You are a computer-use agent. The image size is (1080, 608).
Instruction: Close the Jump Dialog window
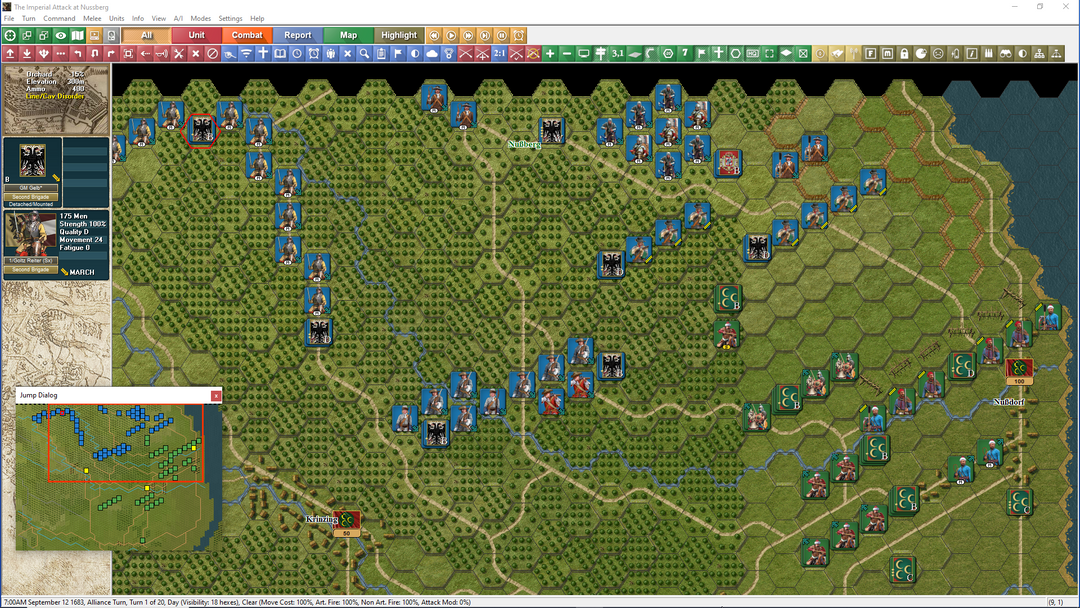[x=216, y=395]
